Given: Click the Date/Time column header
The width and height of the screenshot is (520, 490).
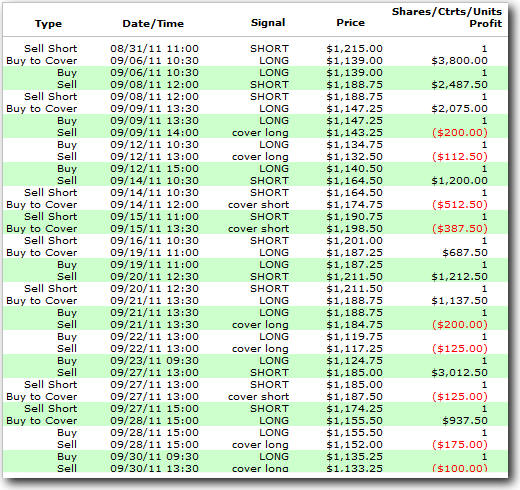Looking at the screenshot, I should pos(153,24).
